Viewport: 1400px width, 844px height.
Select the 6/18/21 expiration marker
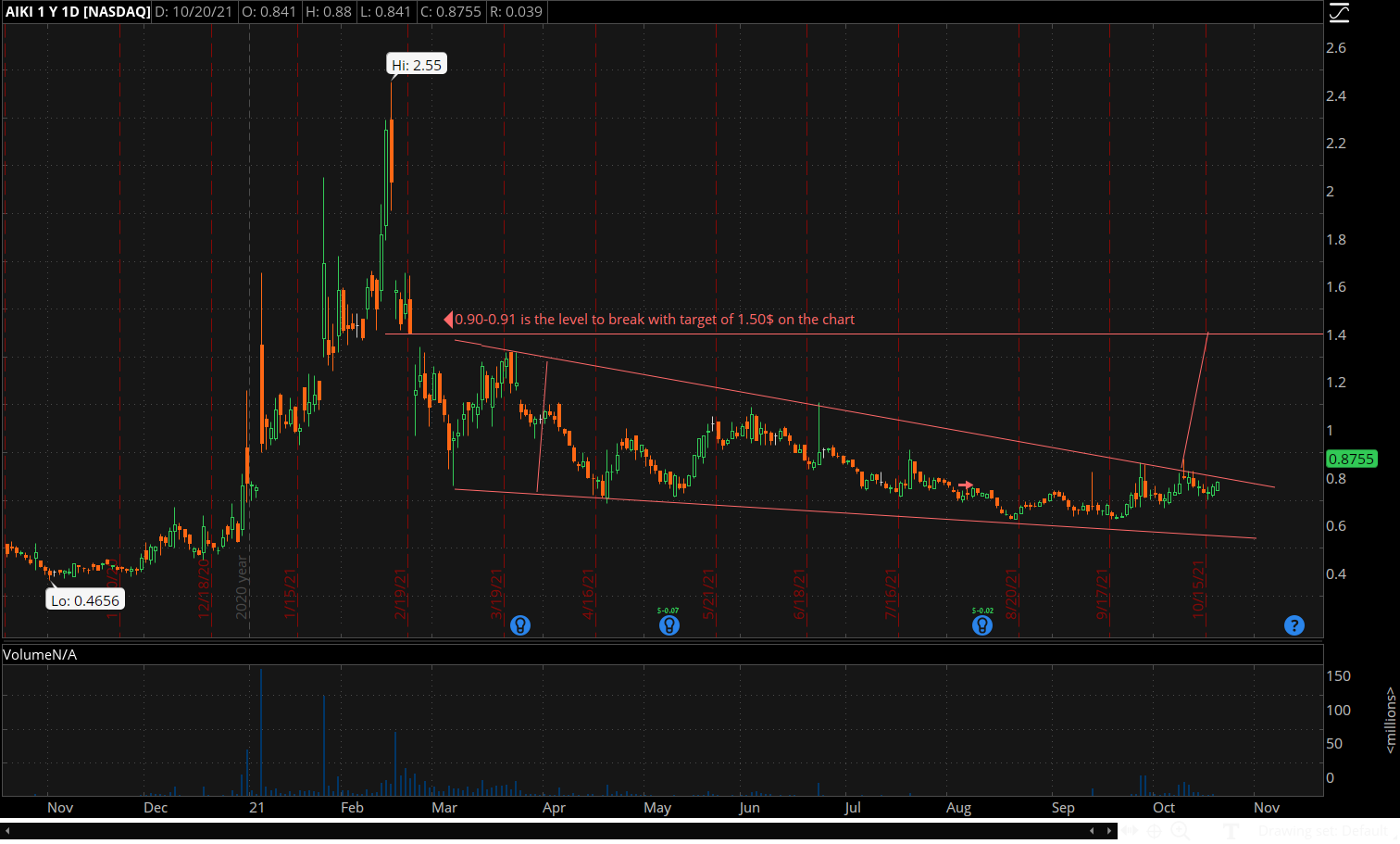click(799, 594)
